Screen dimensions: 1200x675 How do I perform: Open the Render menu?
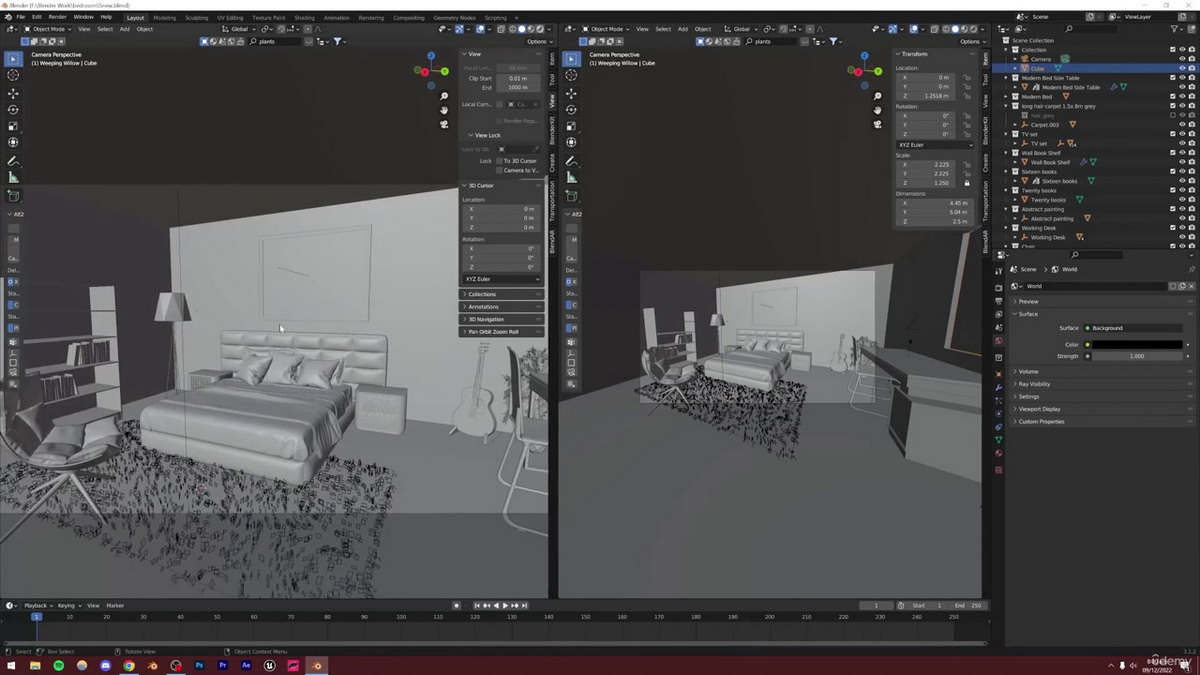(58, 17)
